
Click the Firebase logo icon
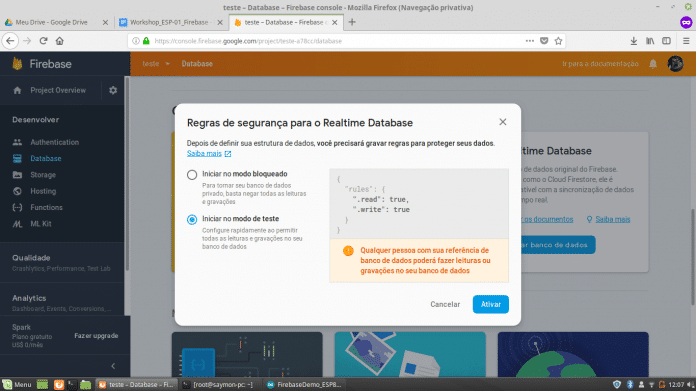coord(17,64)
